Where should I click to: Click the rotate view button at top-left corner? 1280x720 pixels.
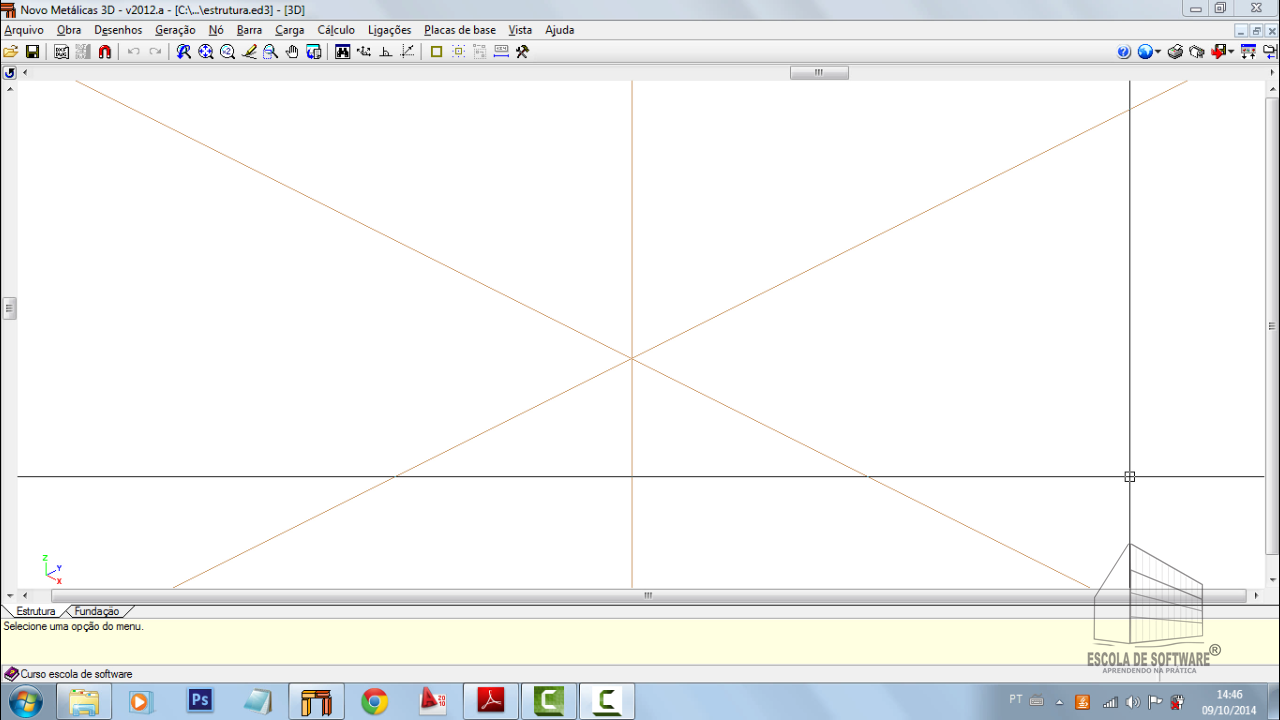click(x=9, y=73)
